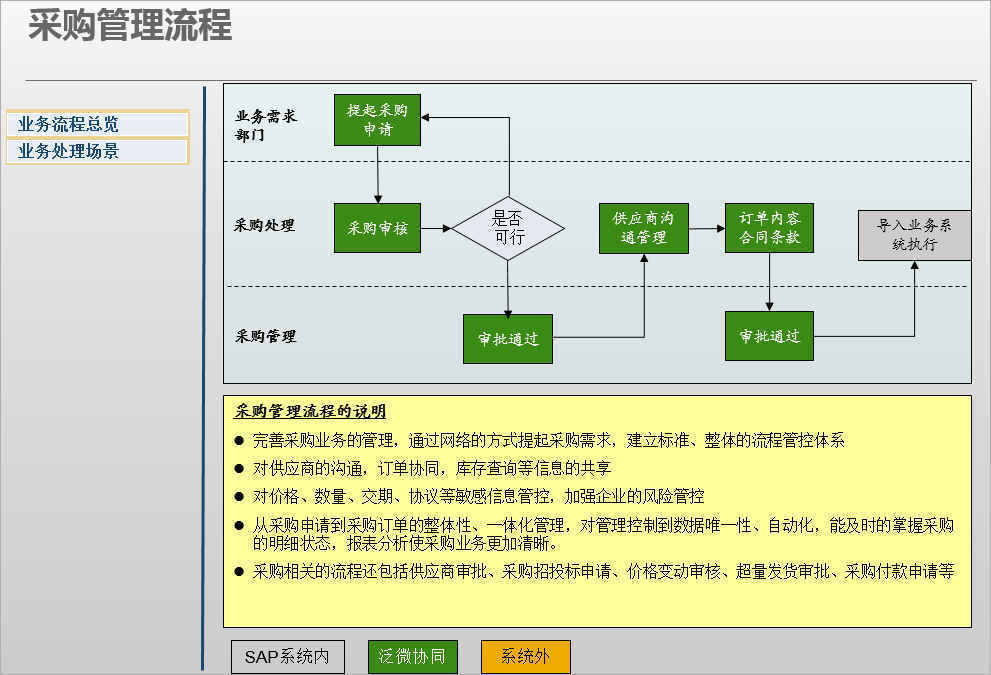Click the 采购管理流程 page title
Screen dimensions: 991x675
click(x=130, y=26)
